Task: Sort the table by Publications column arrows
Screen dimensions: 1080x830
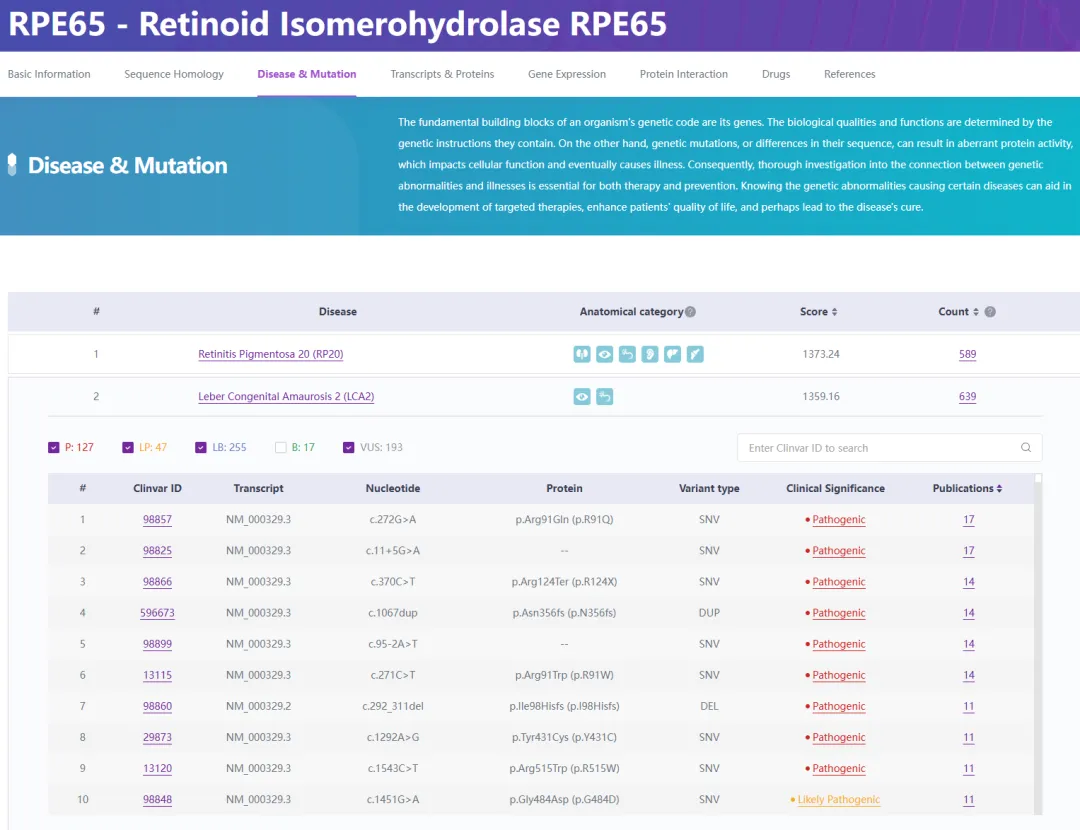Action: [x=999, y=489]
